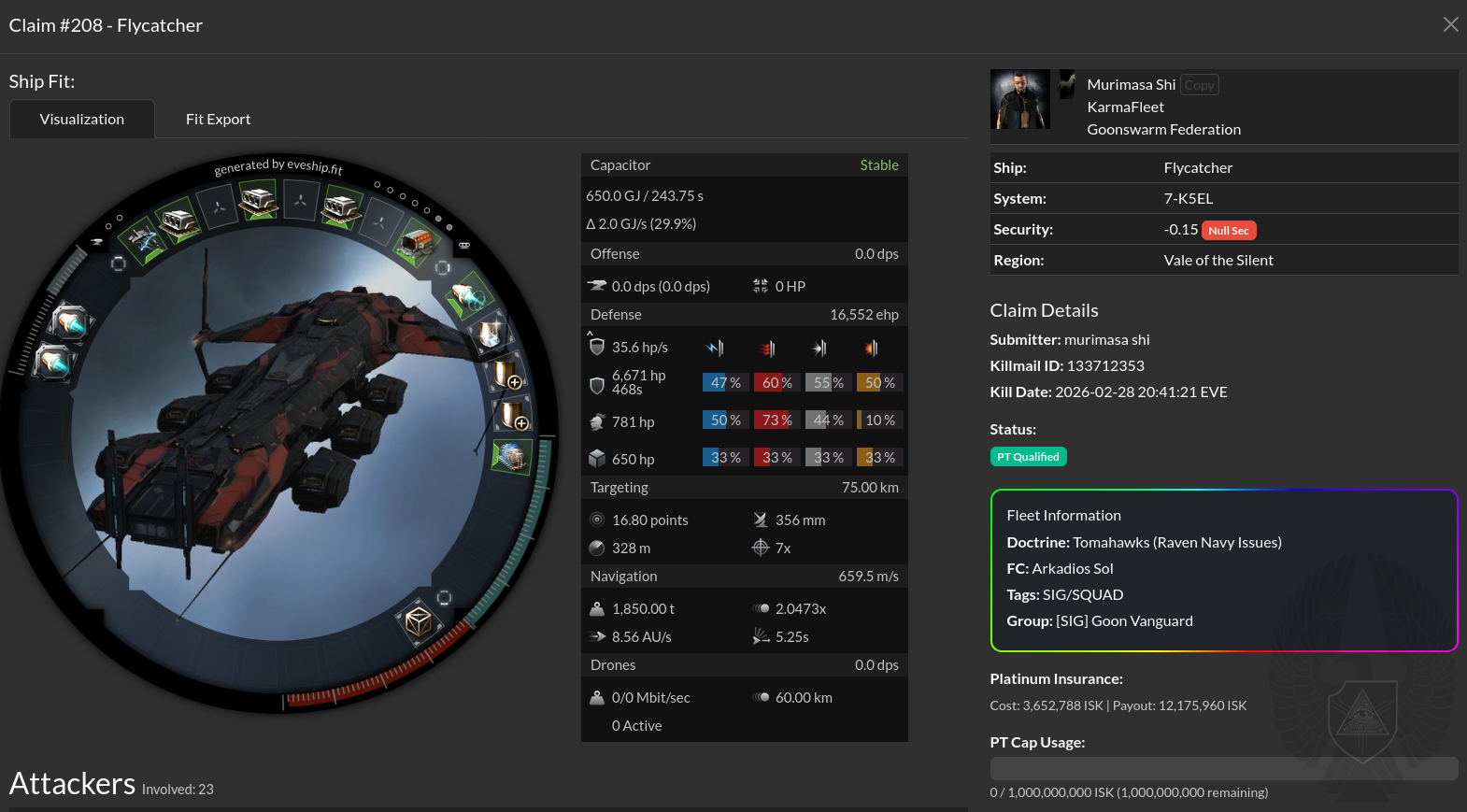Image resolution: width=1467 pixels, height=812 pixels.
Task: Click the scan resolution icon beside 356 mm
Action: pos(761,520)
